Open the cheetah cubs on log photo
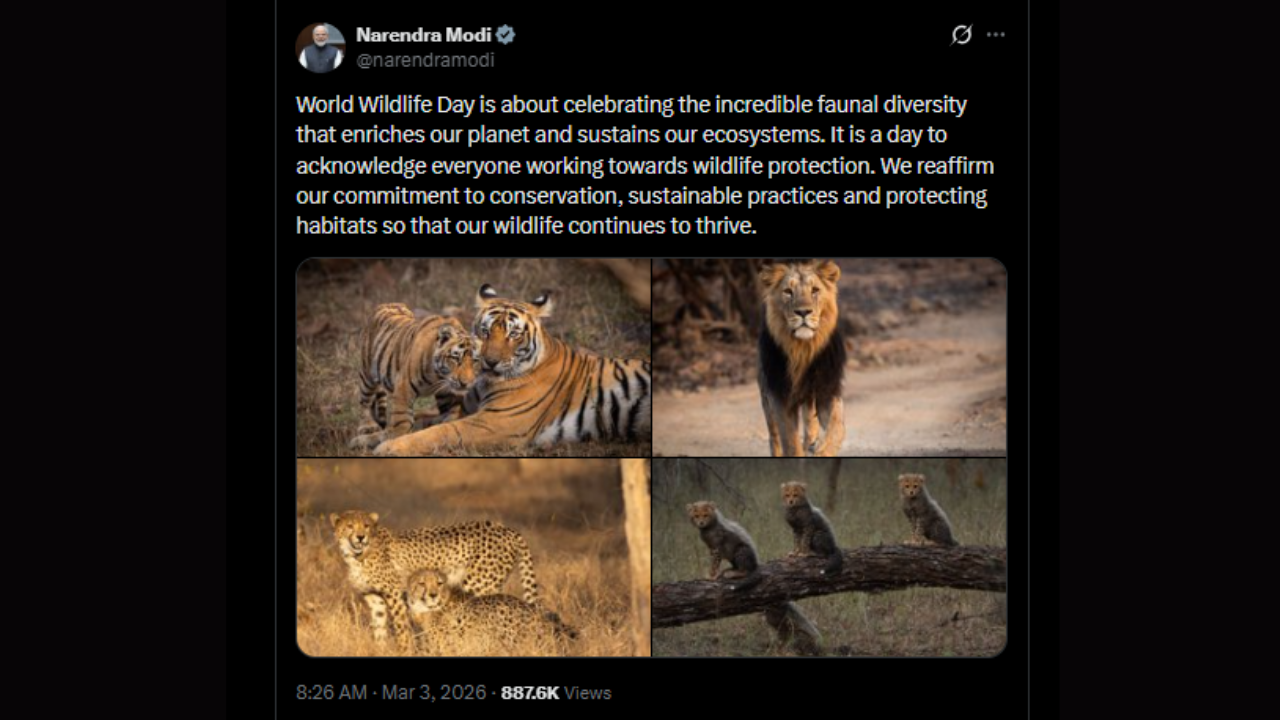The image size is (1280, 720). click(829, 557)
